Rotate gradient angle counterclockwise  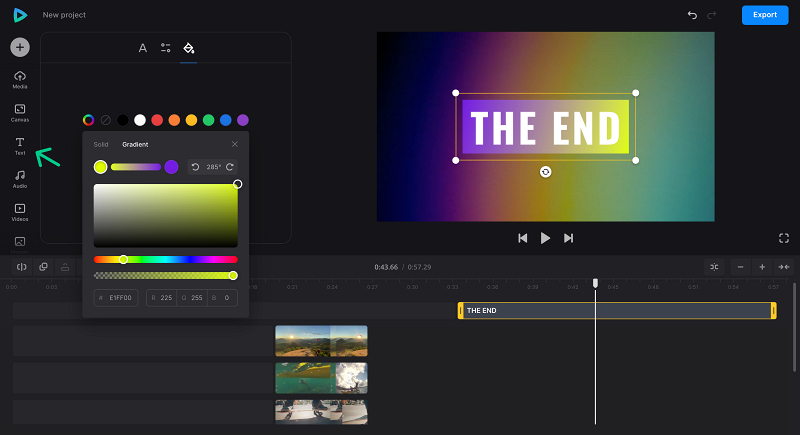(195, 167)
